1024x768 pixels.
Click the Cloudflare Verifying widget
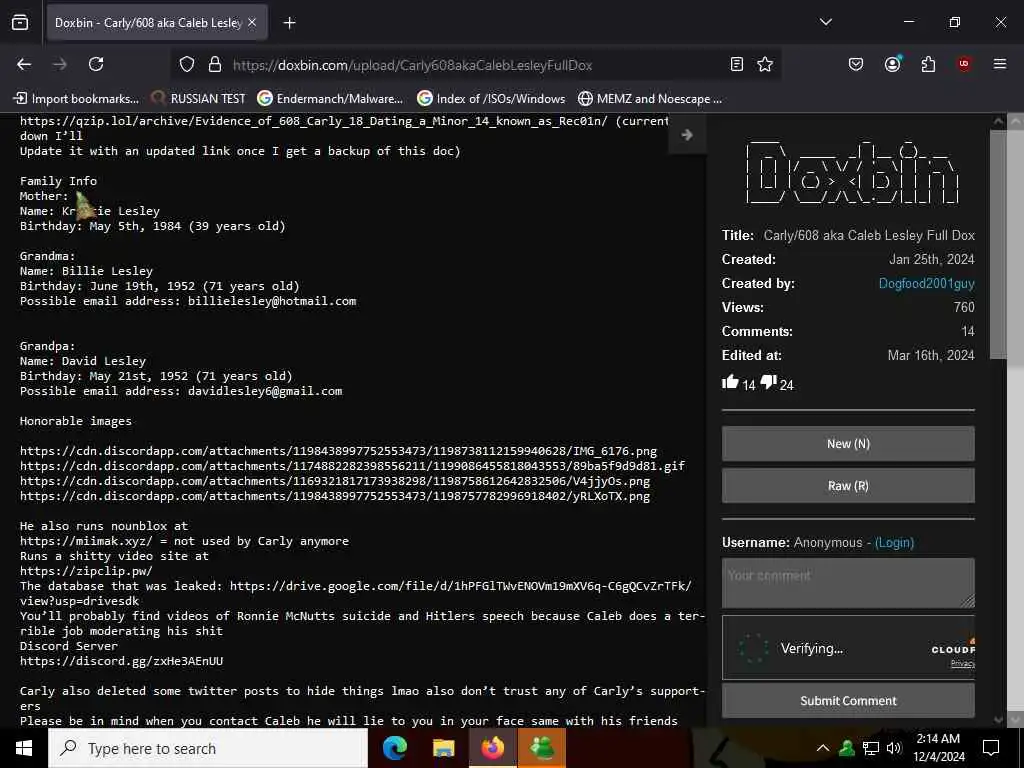pyautogui.click(x=848, y=648)
